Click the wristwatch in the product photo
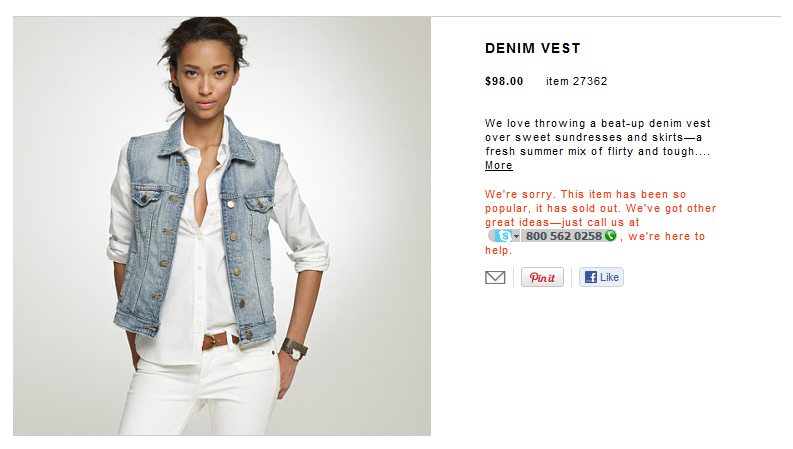Screen dimensions: 793x449 (294, 349)
